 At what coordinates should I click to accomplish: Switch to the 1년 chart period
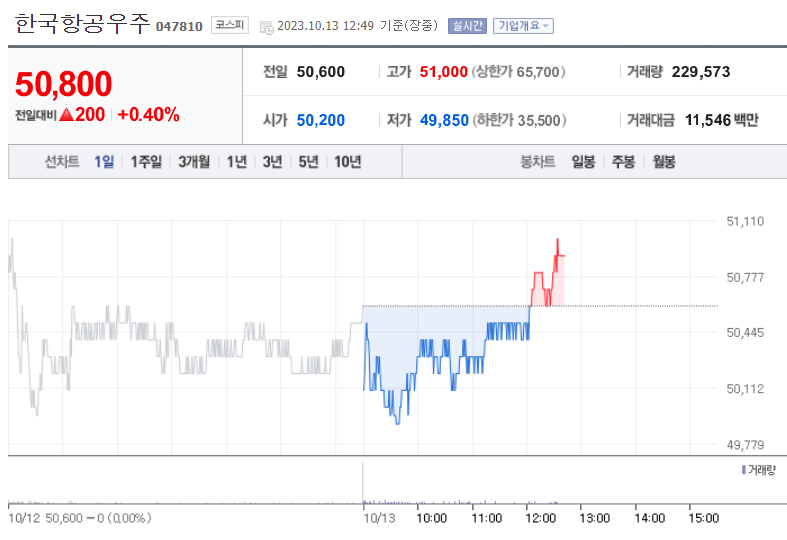pyautogui.click(x=236, y=162)
